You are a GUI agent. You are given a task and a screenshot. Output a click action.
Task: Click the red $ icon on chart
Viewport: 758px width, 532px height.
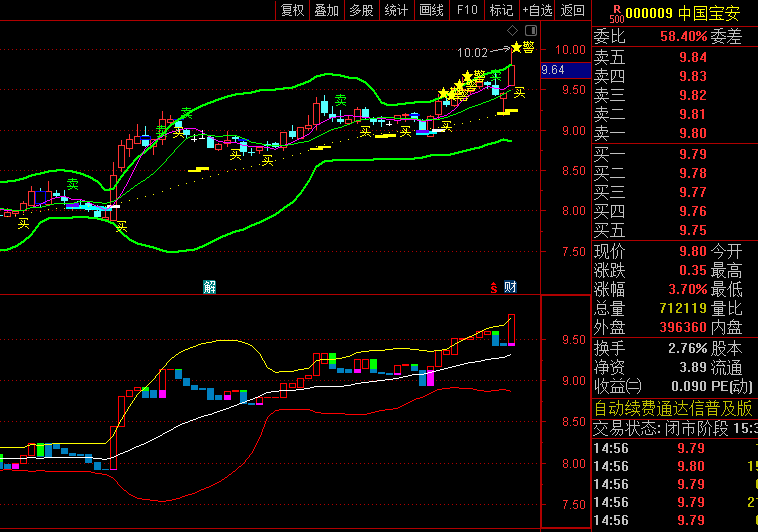coord(493,287)
